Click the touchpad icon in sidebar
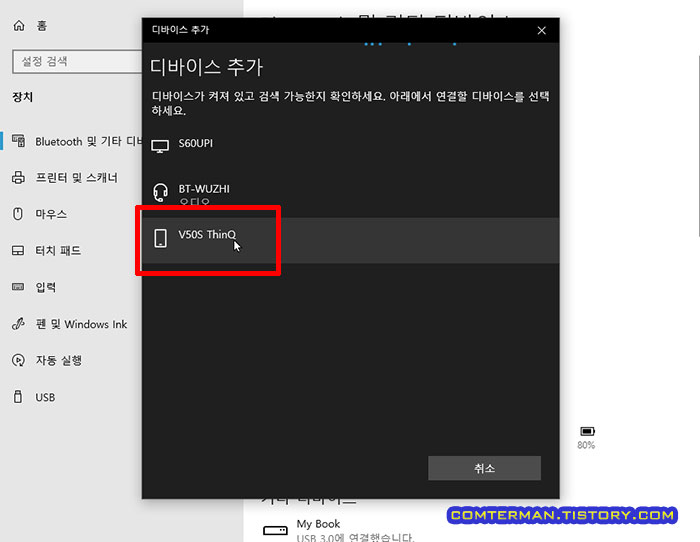The image size is (700, 542). point(18,250)
